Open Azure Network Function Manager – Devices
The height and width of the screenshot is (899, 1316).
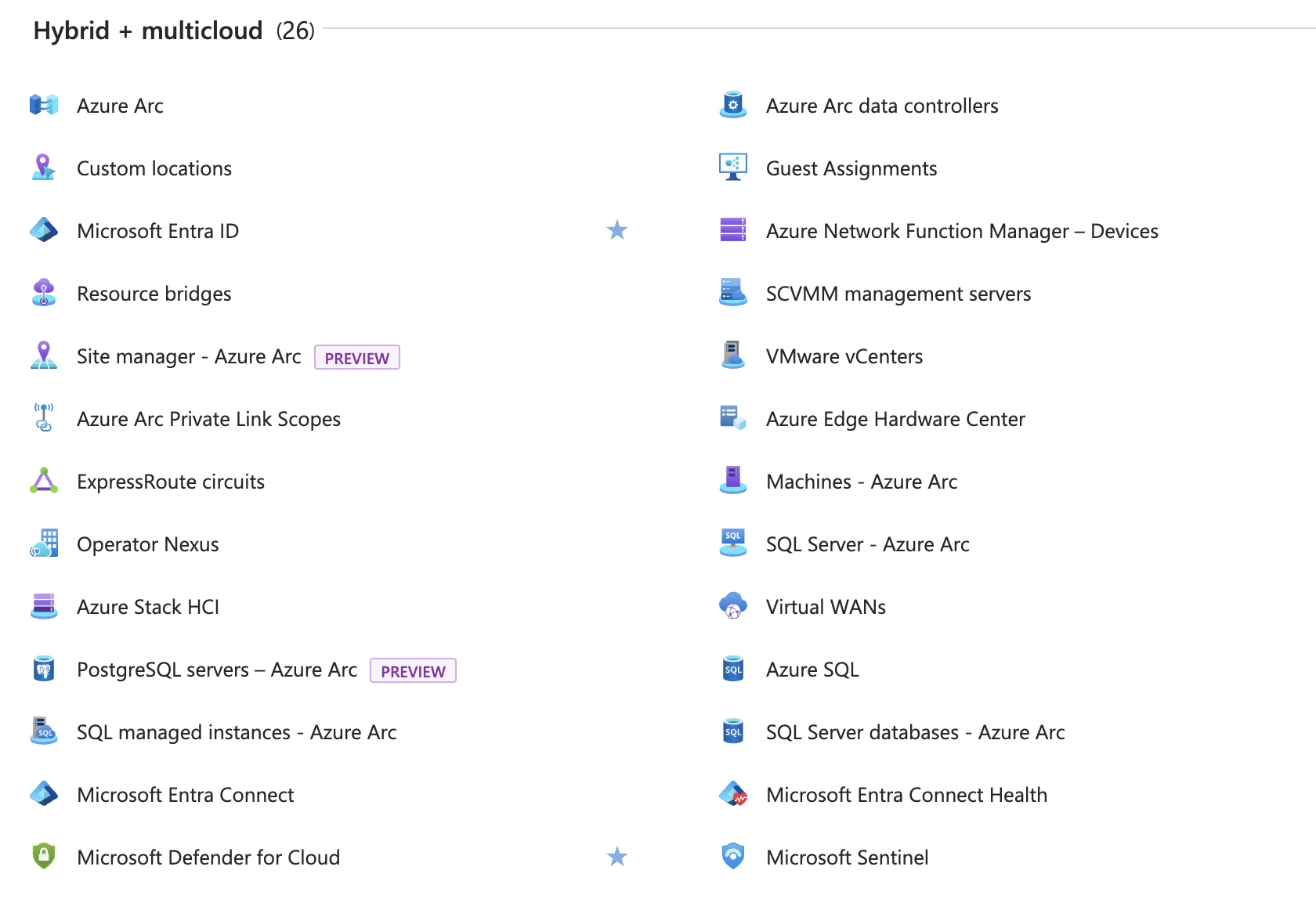pos(962,231)
